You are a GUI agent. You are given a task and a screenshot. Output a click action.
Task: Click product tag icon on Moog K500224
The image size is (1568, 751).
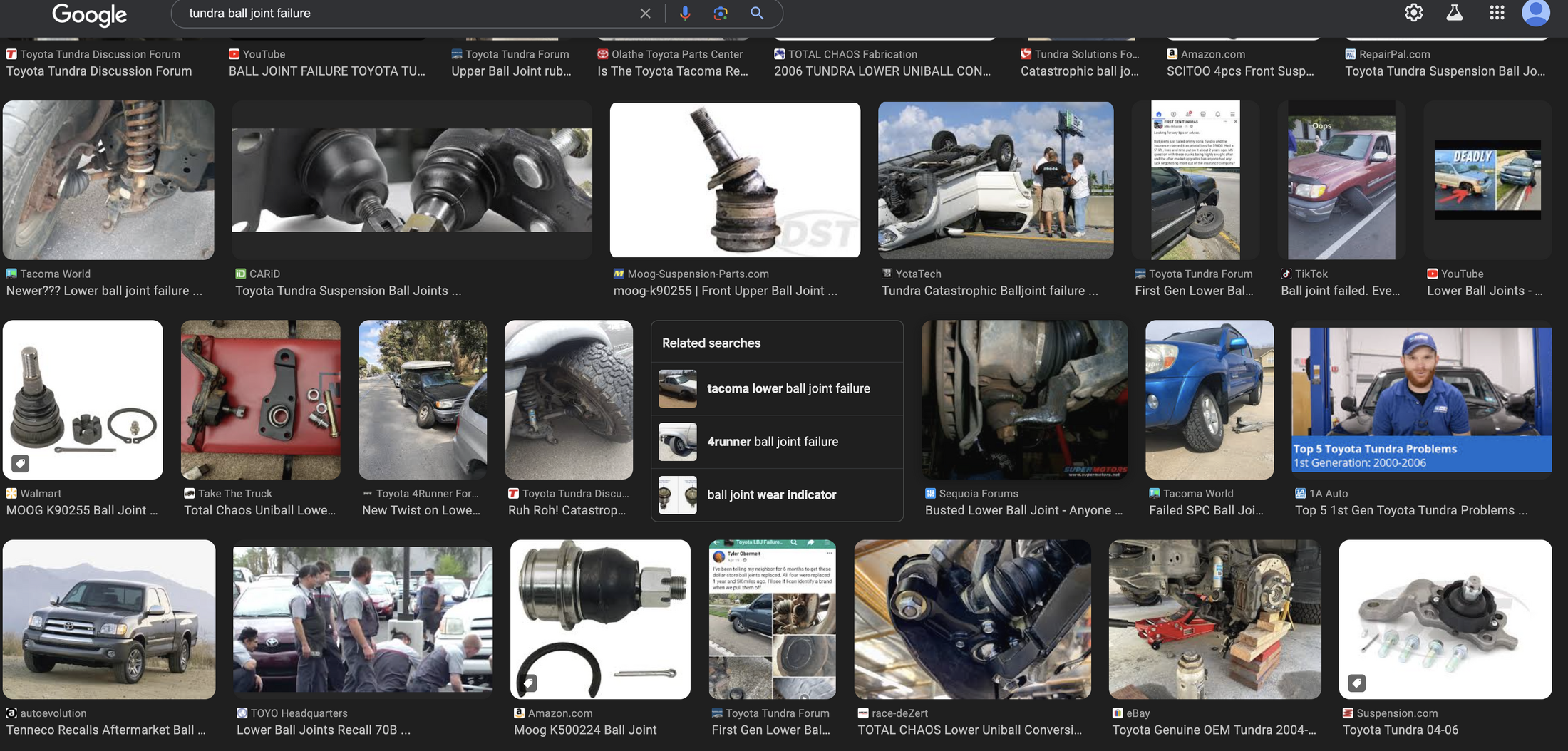click(528, 683)
